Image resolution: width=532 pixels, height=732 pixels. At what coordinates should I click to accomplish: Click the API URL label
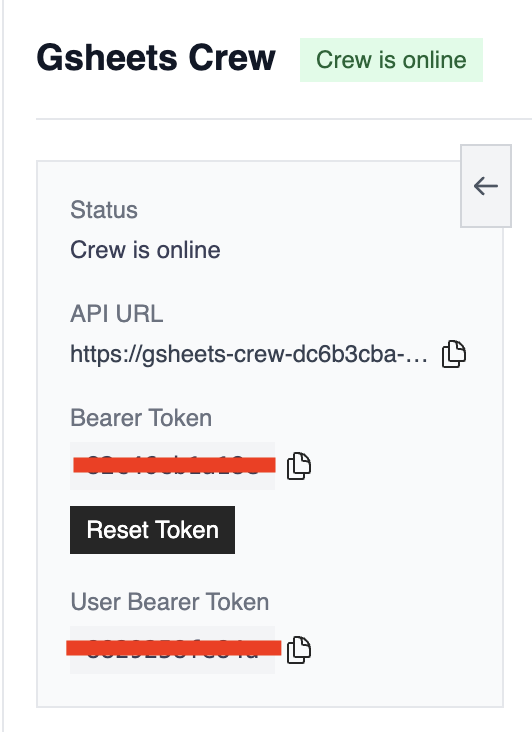(117, 313)
